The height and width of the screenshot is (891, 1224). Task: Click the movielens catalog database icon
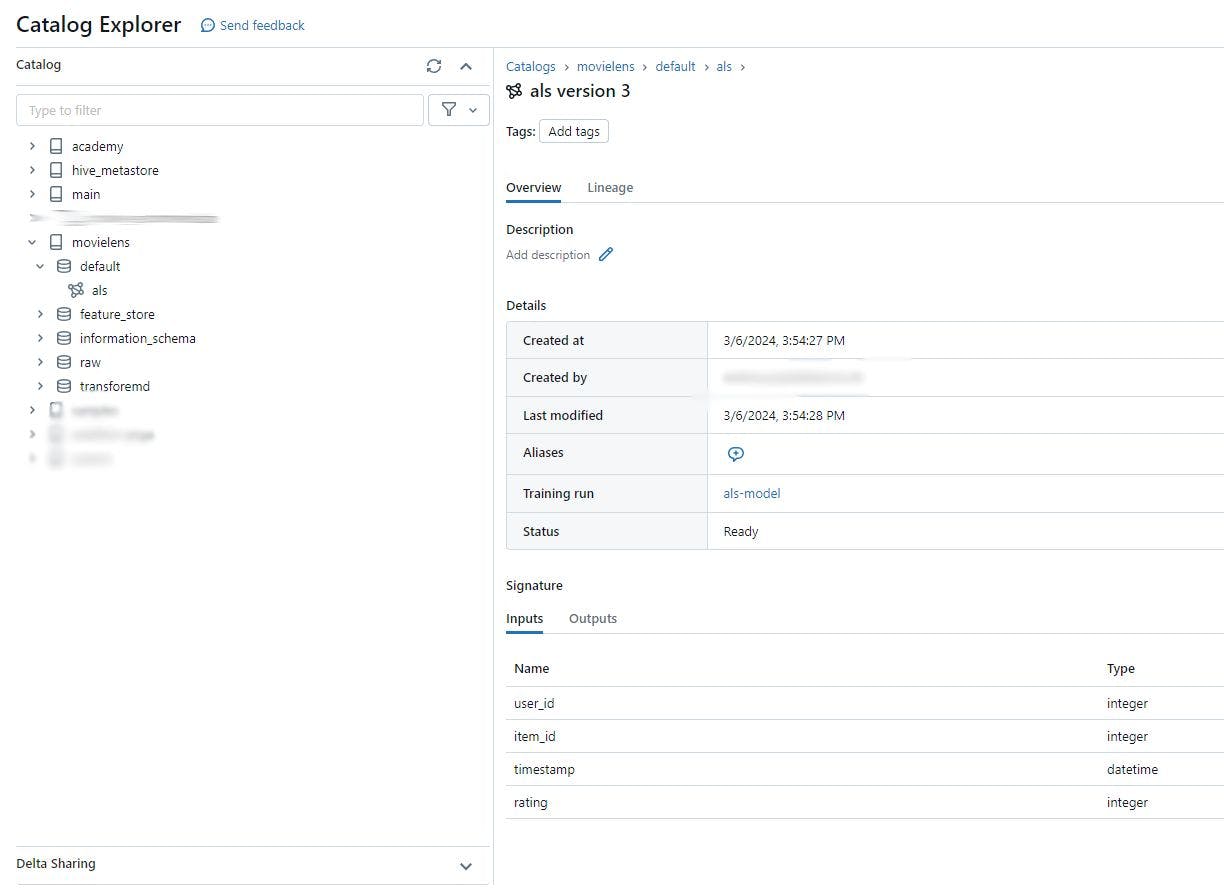point(56,242)
